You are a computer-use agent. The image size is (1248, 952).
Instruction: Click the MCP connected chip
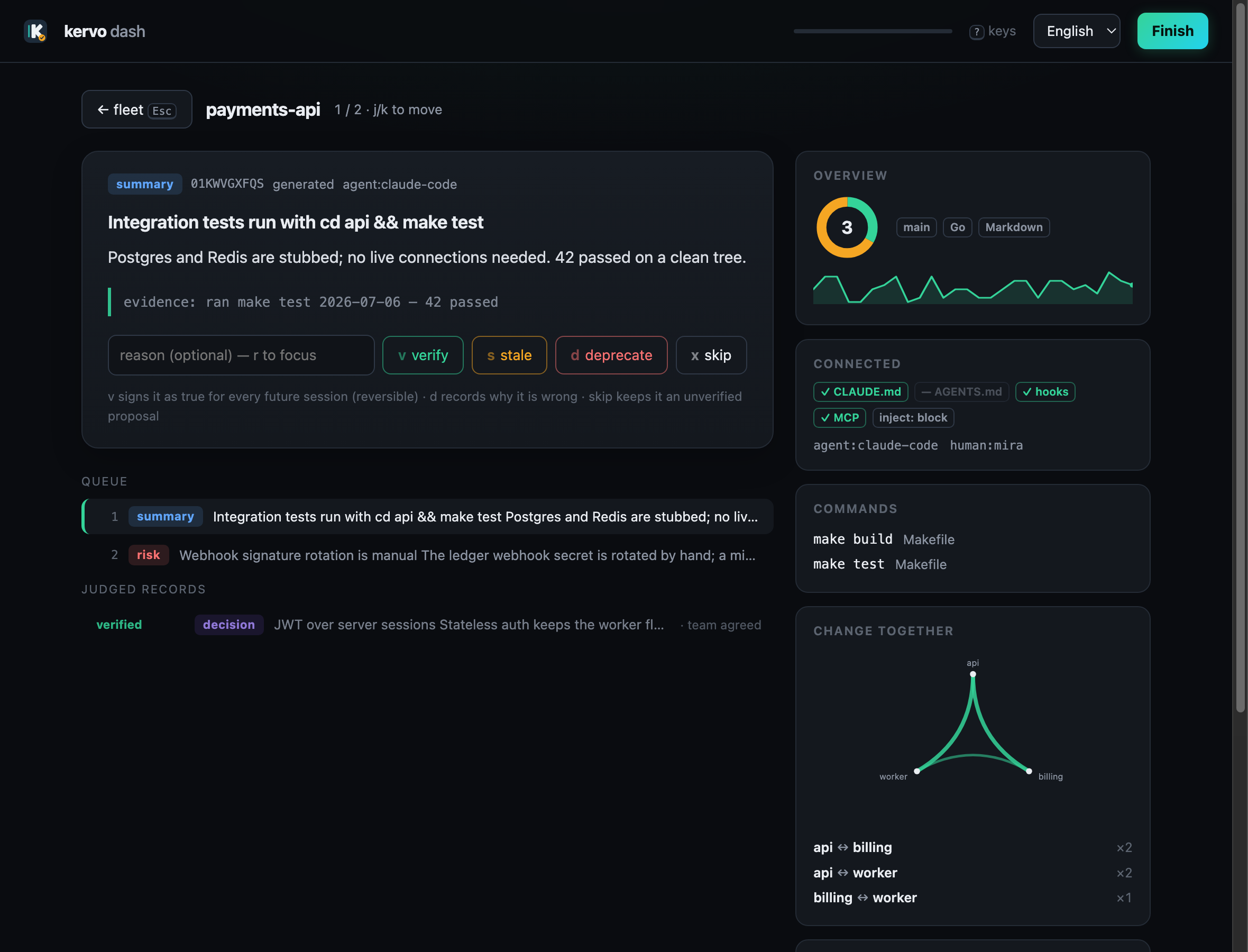[840, 418]
